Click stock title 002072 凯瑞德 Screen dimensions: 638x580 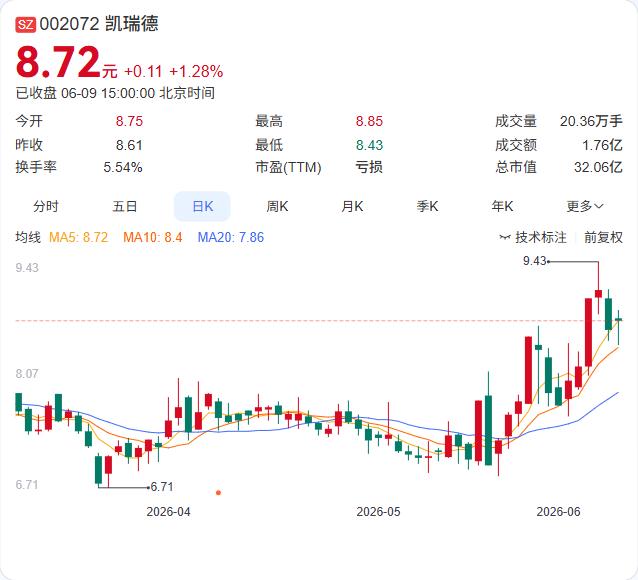tap(99, 24)
